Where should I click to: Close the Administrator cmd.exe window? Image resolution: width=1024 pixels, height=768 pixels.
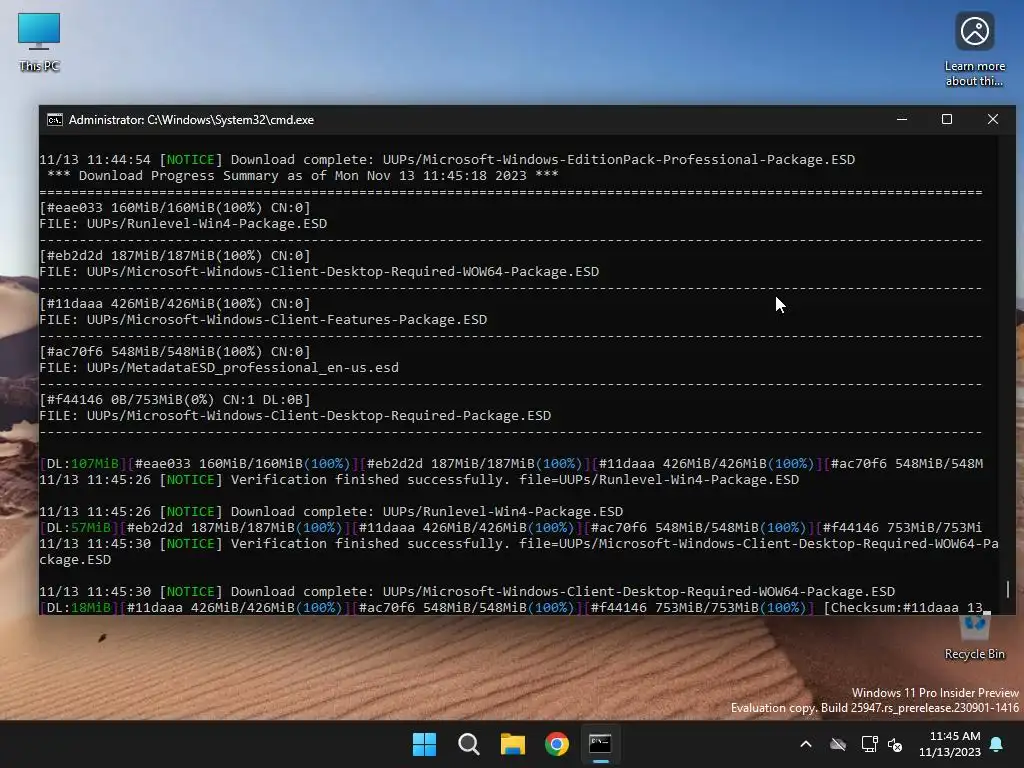(993, 120)
